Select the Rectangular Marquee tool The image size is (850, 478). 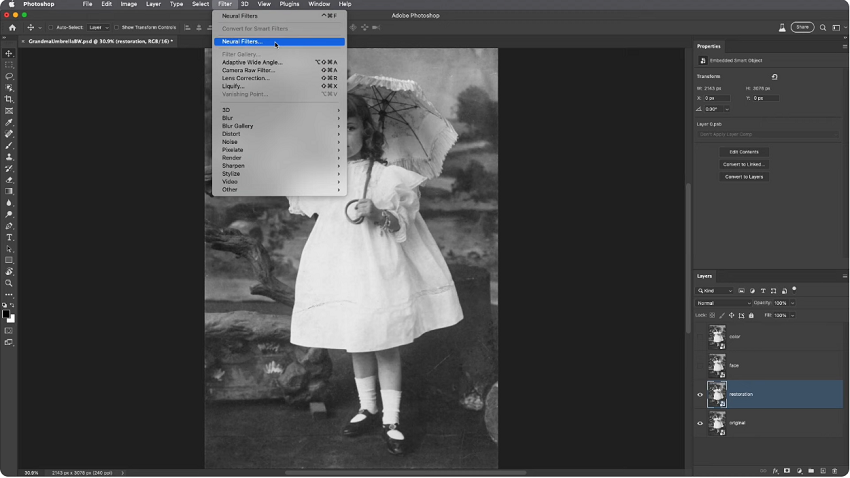coord(9,65)
